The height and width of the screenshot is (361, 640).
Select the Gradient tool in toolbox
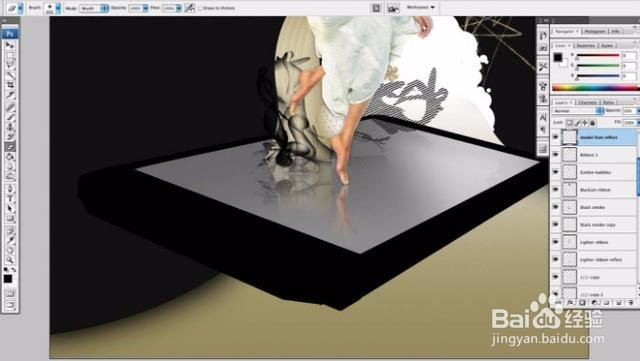point(10,156)
